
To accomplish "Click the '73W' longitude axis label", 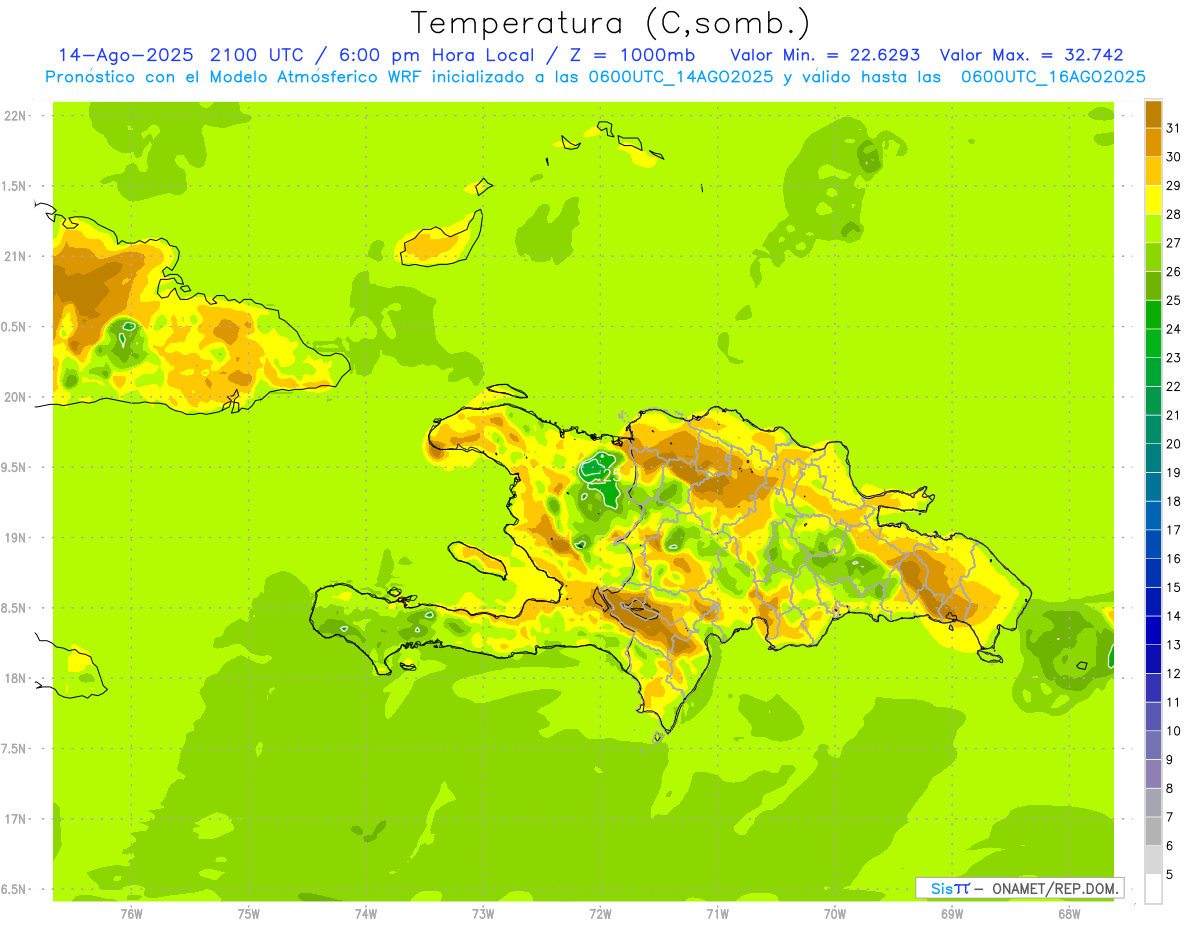I will pyautogui.click(x=483, y=914).
